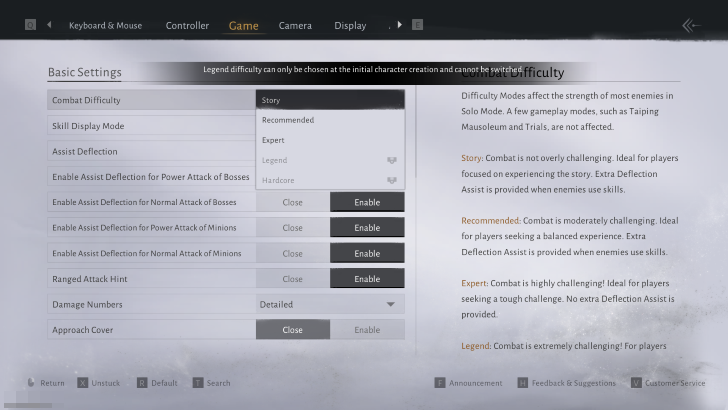
Task: Click the Search label
Action: pos(218,383)
